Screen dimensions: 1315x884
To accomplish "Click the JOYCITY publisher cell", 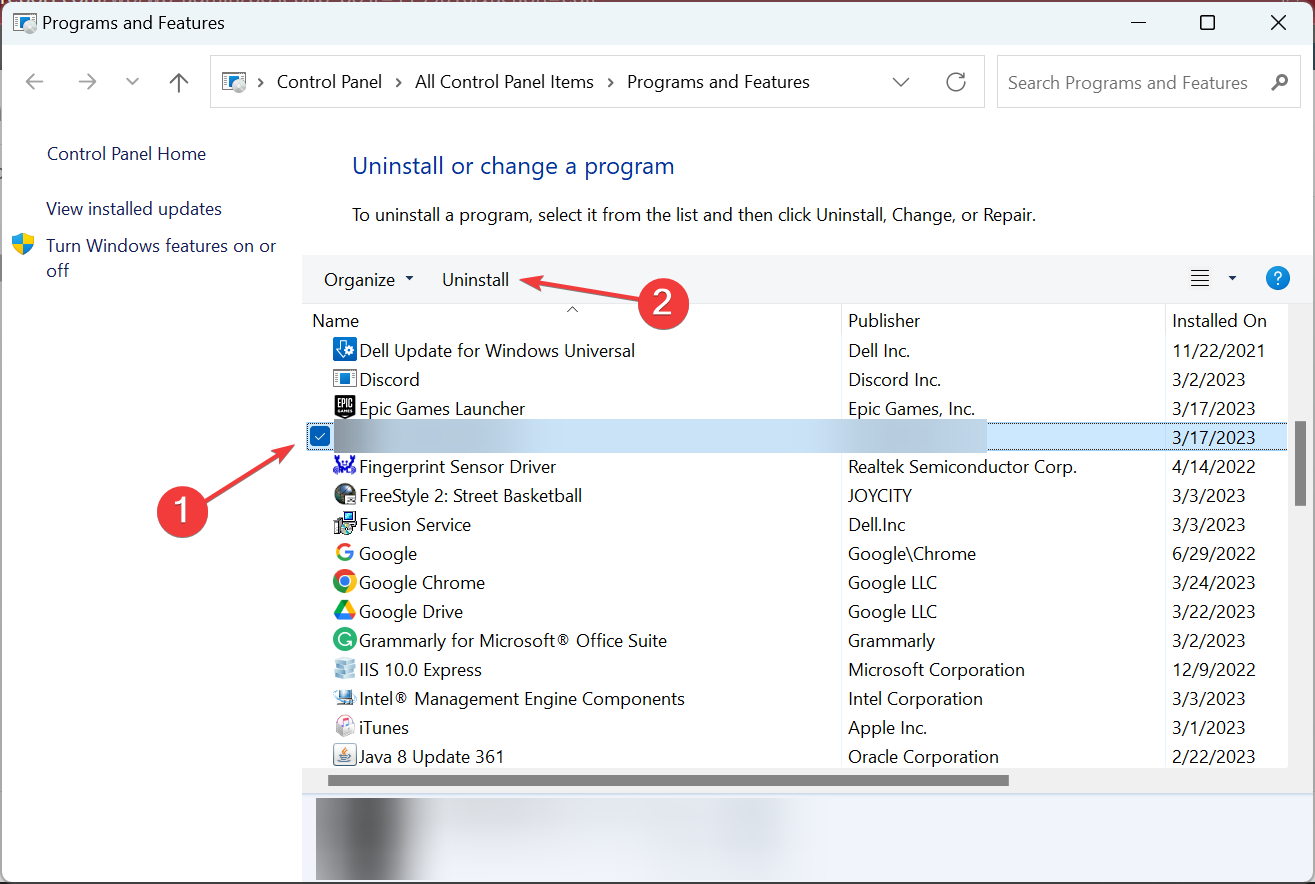I will coord(880,496).
